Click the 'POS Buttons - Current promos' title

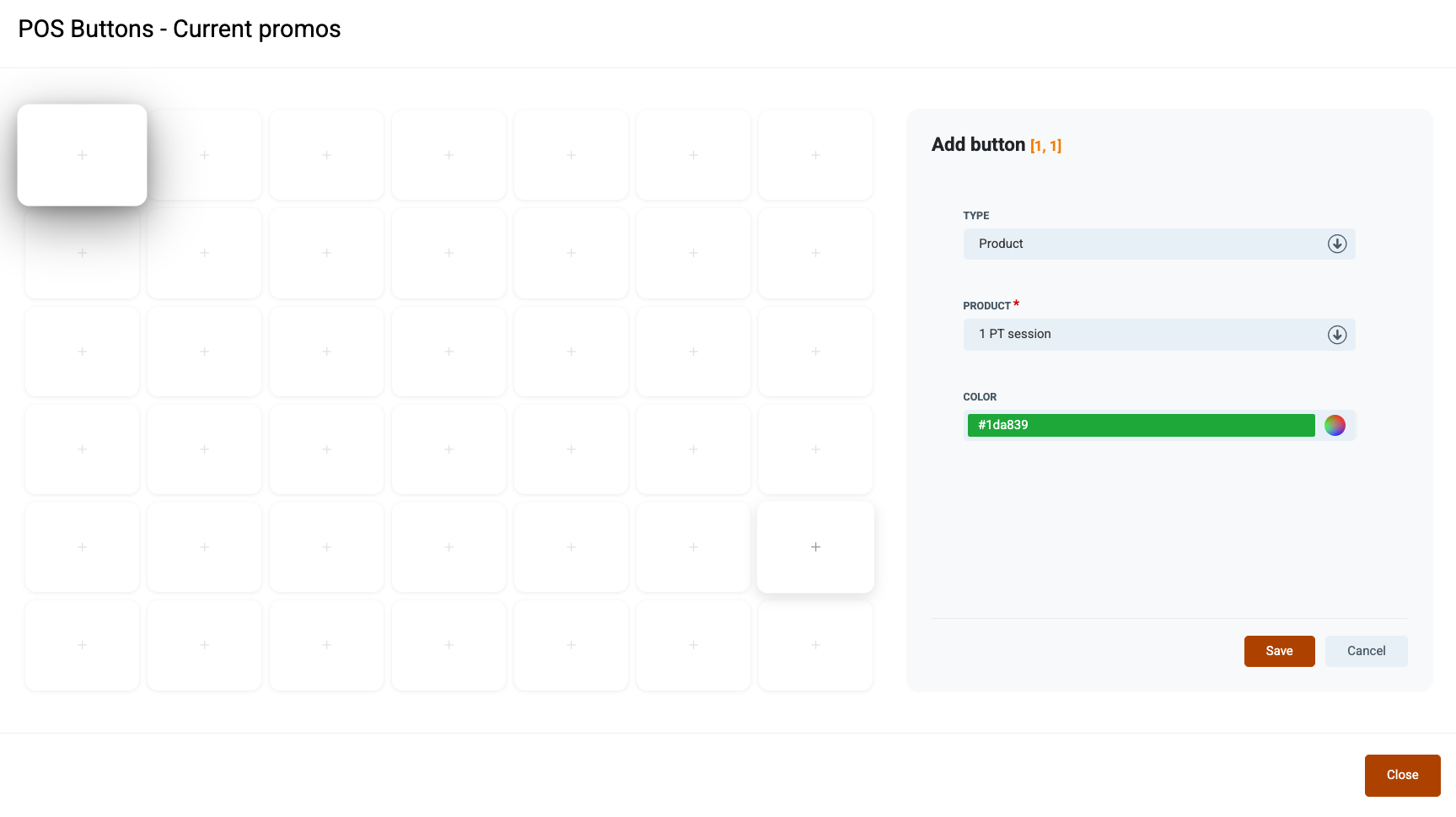(x=180, y=30)
